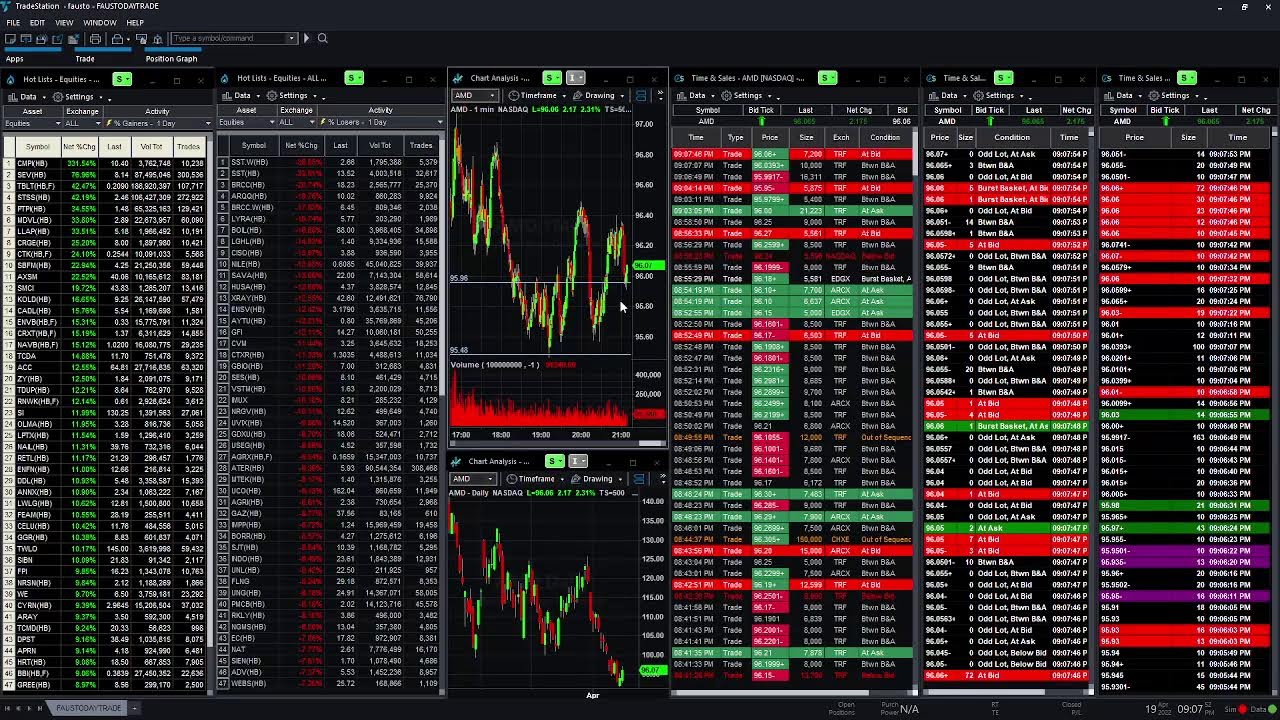Toggle gray interval link in bottom Chart Analysis
Screen dimensions: 1280x720
(578, 461)
